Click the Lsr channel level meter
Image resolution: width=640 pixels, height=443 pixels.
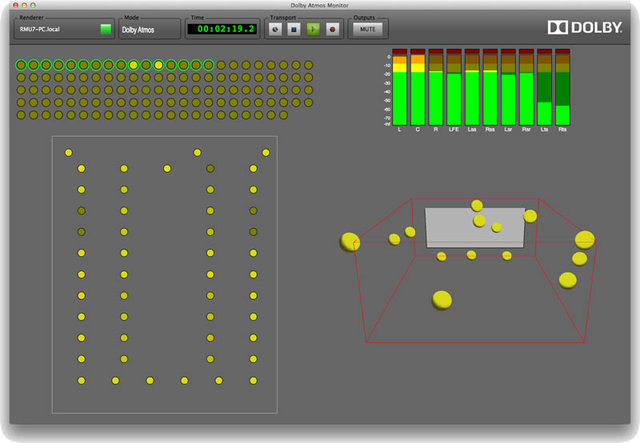click(508, 87)
